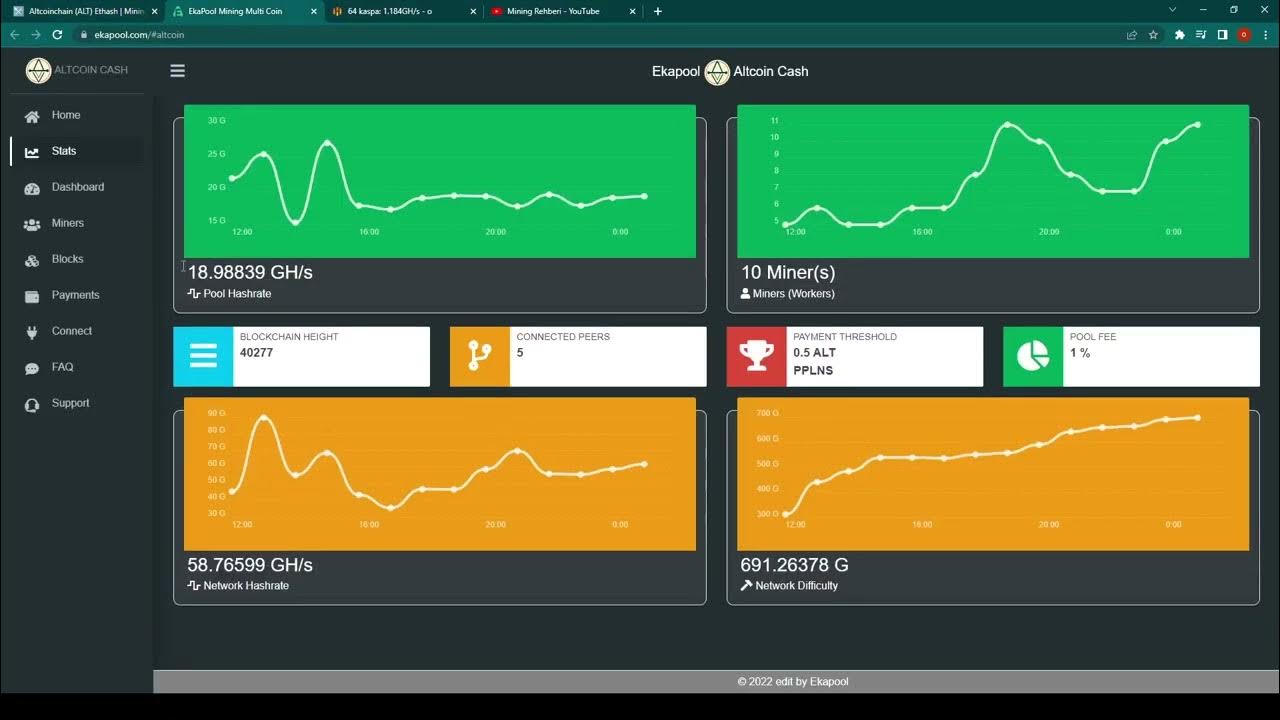Click the orange Connected Peers branch icon

pos(480,356)
